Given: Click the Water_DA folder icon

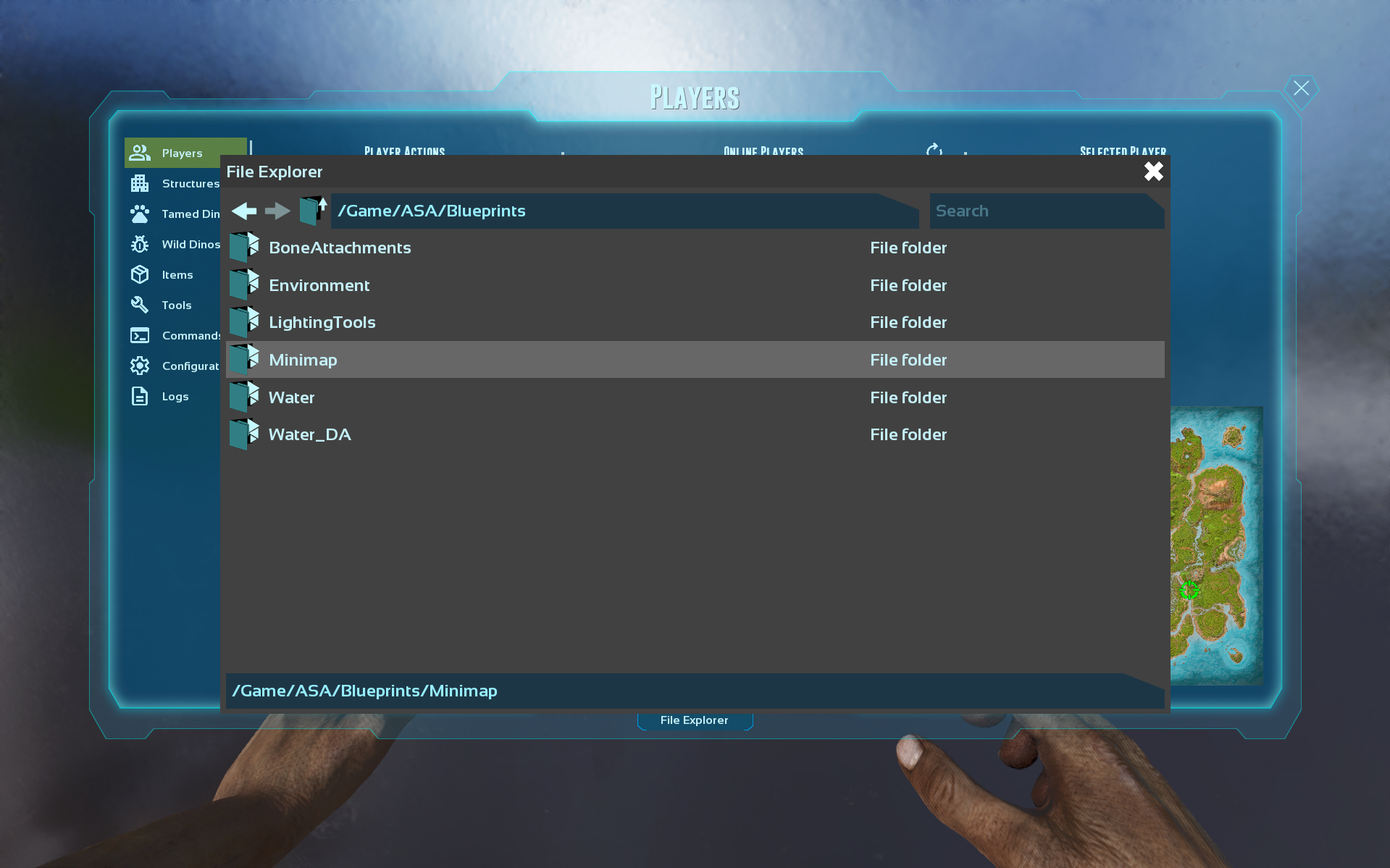Looking at the screenshot, I should coord(244,434).
